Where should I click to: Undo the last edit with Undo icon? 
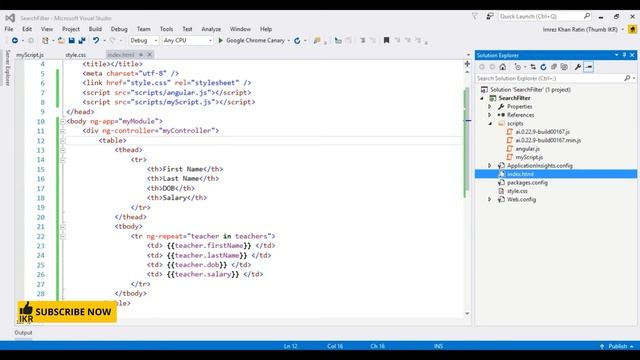tap(96, 40)
